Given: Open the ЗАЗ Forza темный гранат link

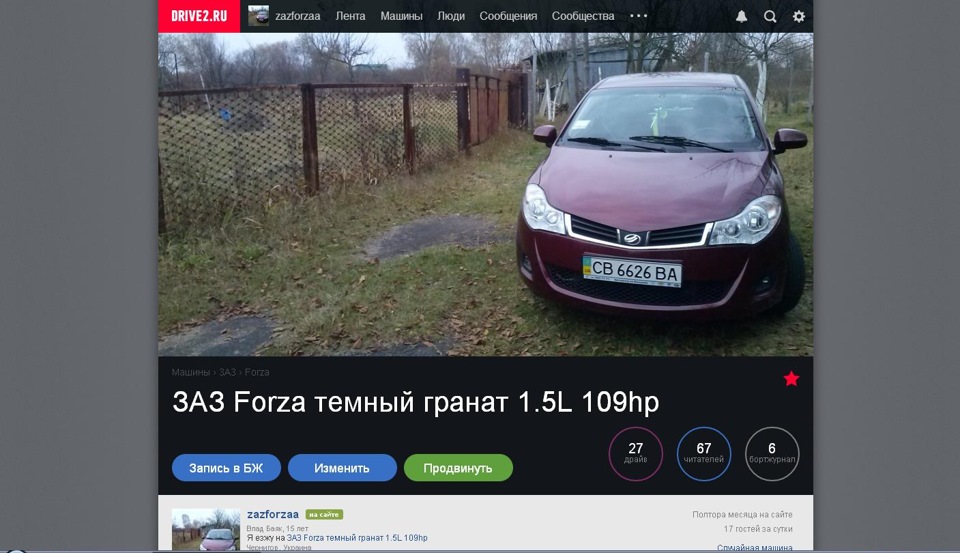Looking at the screenshot, I should click(357, 538).
